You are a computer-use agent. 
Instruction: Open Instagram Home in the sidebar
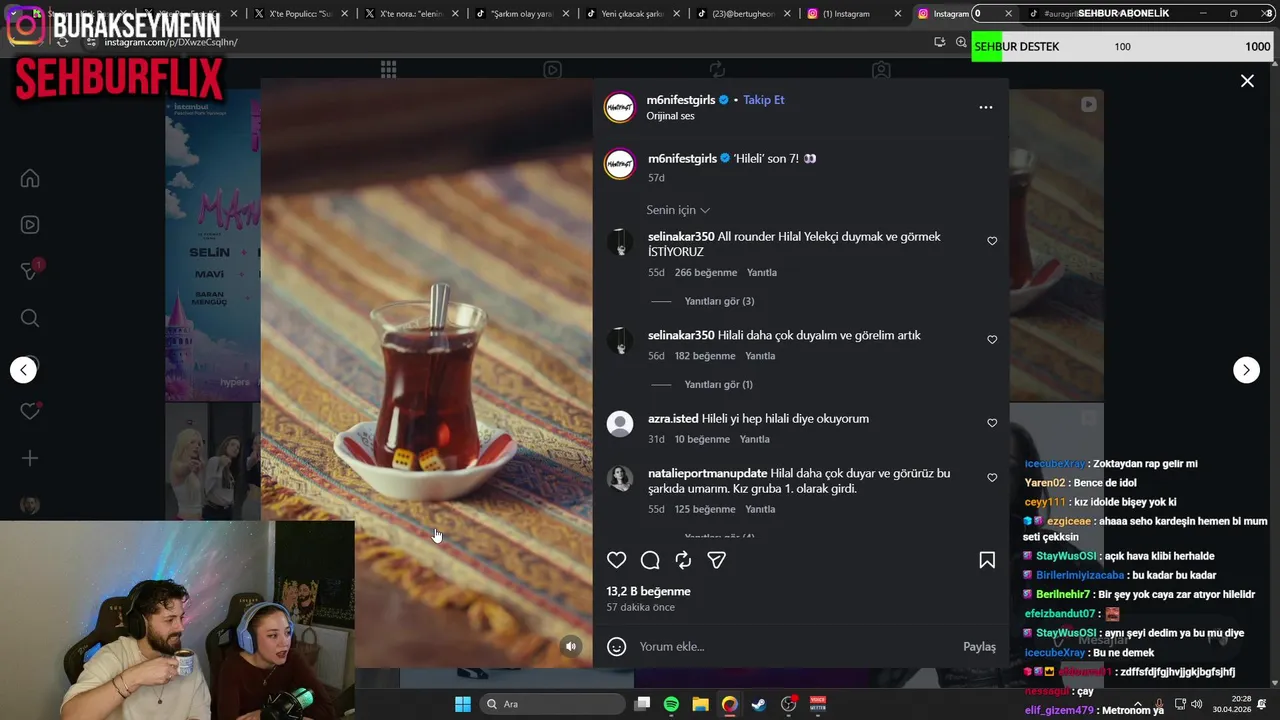pos(30,178)
